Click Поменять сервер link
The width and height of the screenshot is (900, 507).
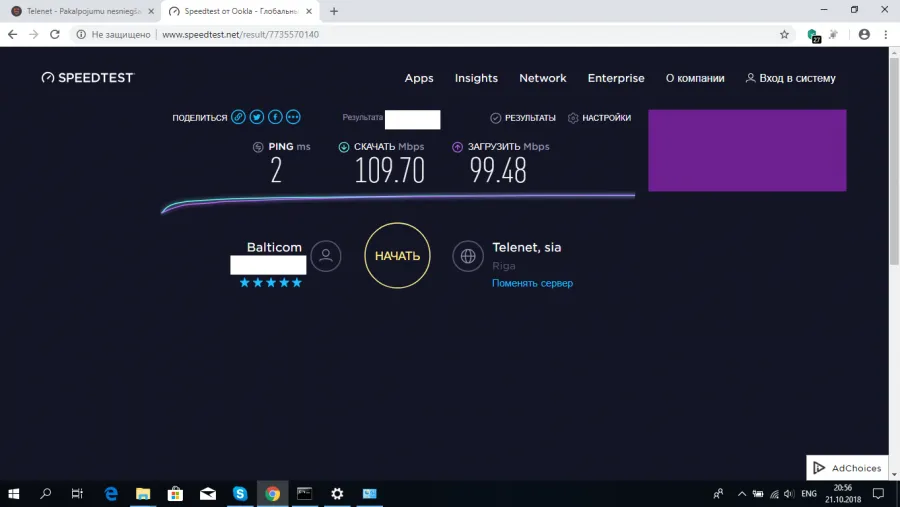pos(532,283)
